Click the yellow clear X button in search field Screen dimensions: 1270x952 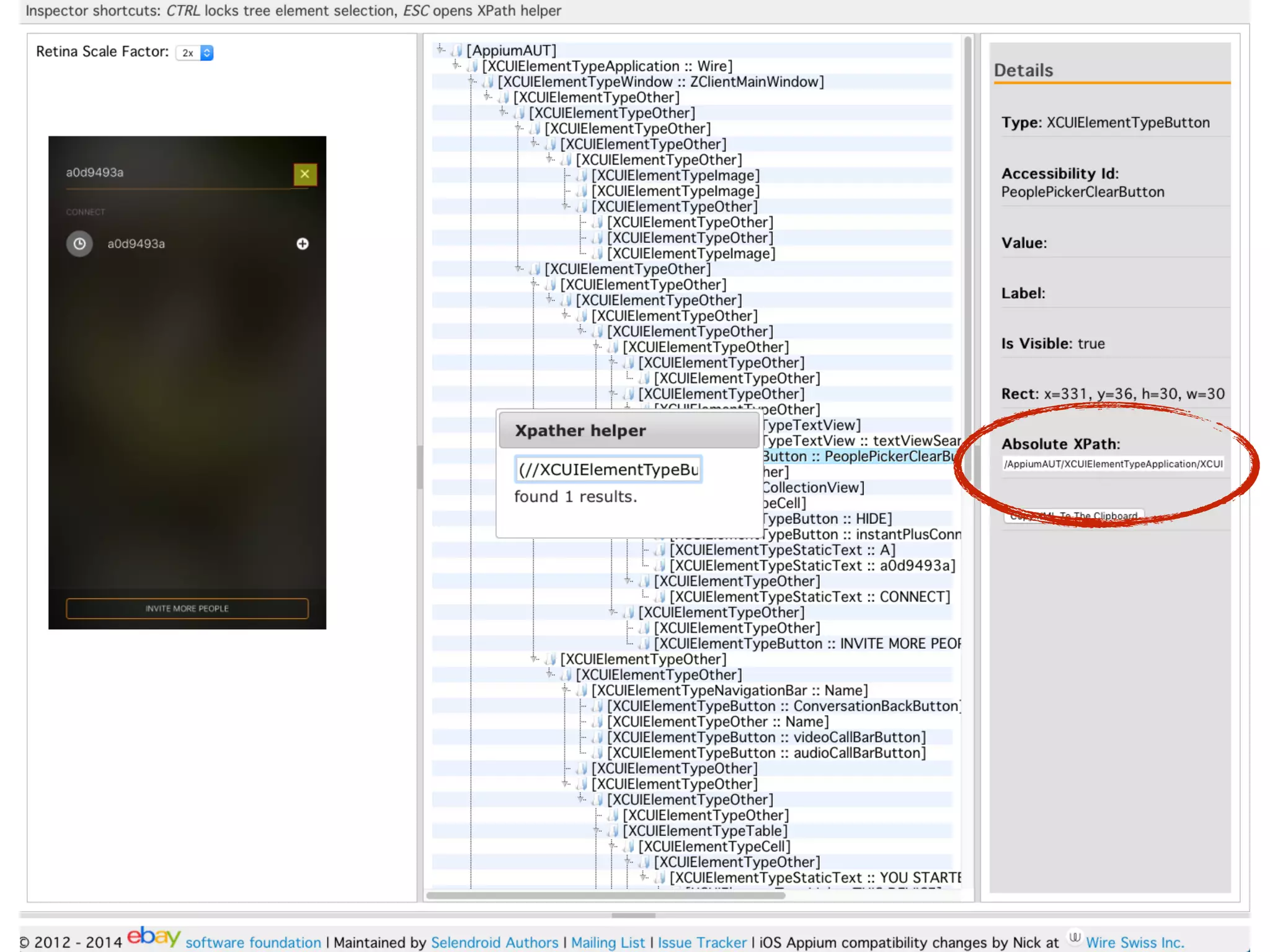(304, 174)
